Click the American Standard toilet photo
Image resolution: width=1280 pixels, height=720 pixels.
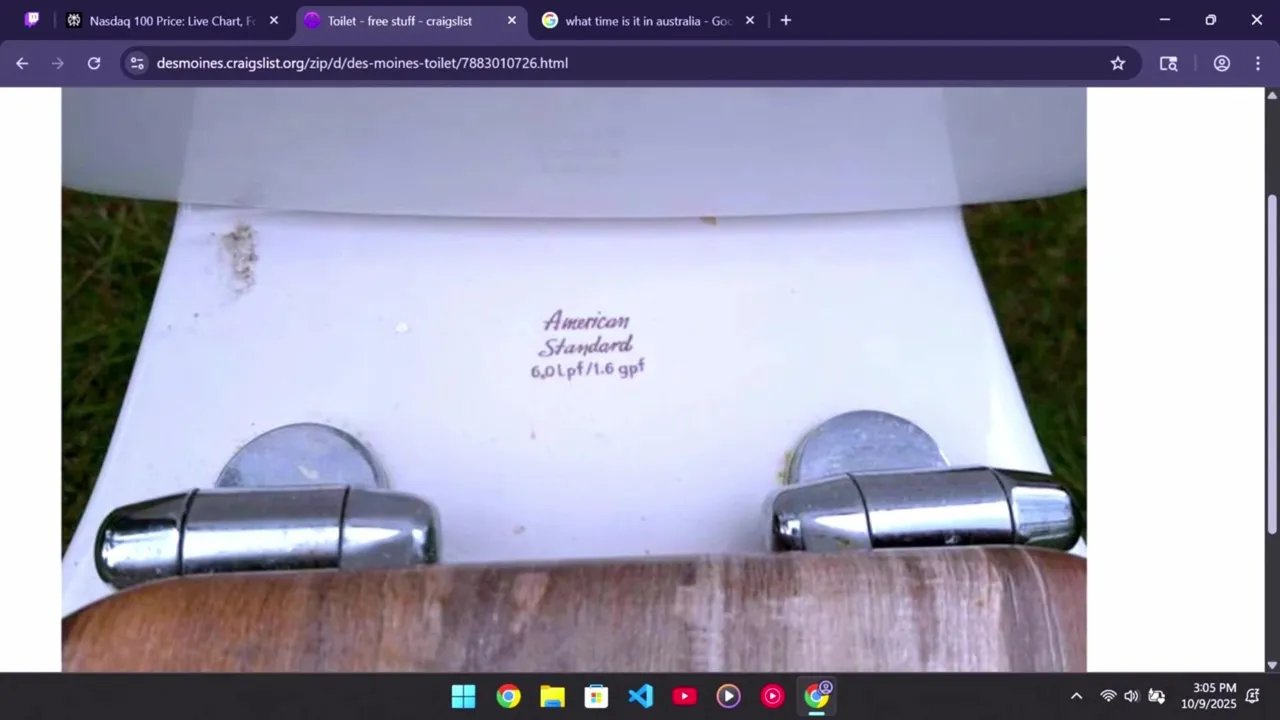[x=574, y=380]
